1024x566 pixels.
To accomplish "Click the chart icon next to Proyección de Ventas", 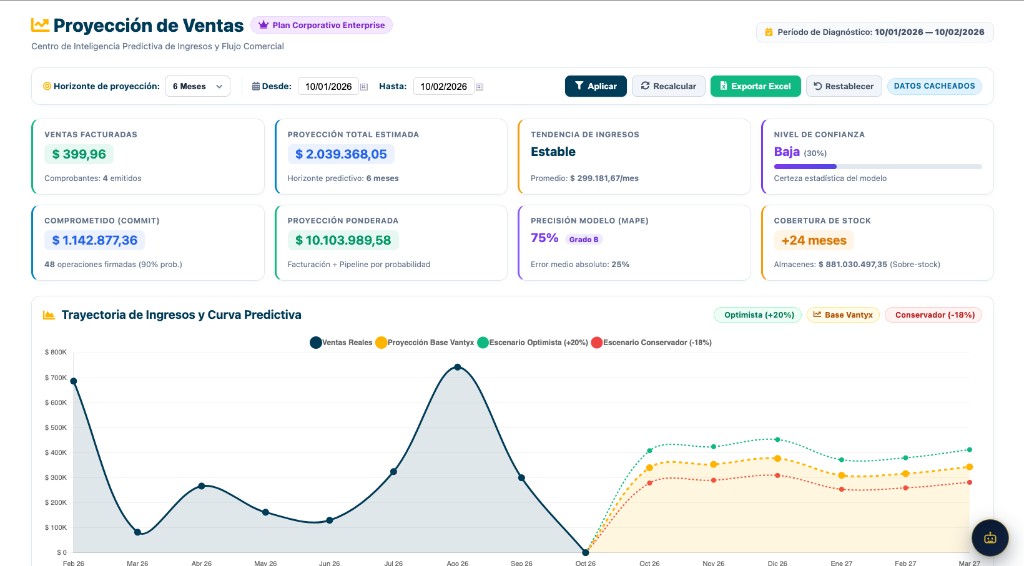I will (x=40, y=25).
